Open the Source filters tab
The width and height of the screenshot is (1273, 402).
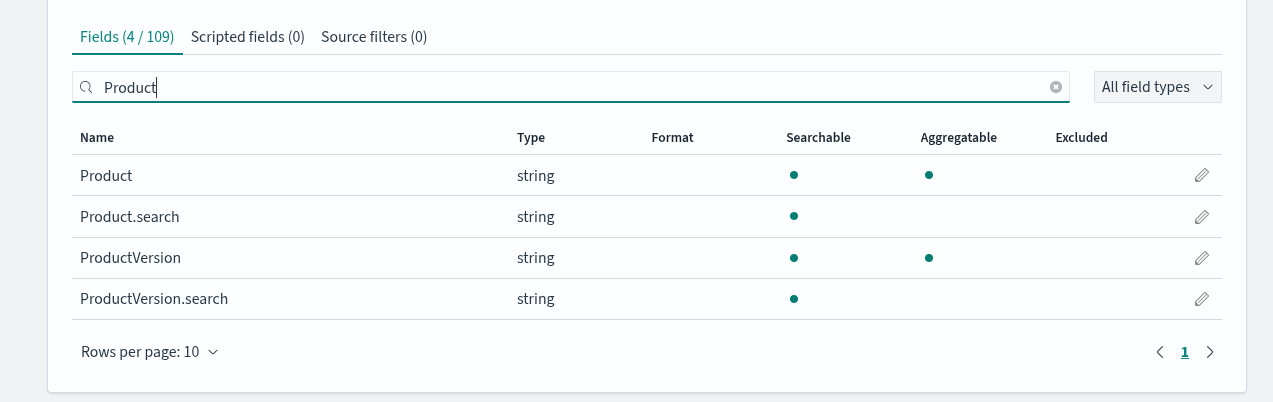[374, 37]
